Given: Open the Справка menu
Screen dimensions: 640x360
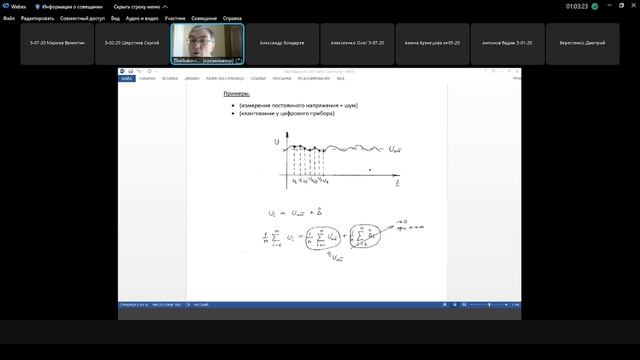Looking at the screenshot, I should point(232,18).
